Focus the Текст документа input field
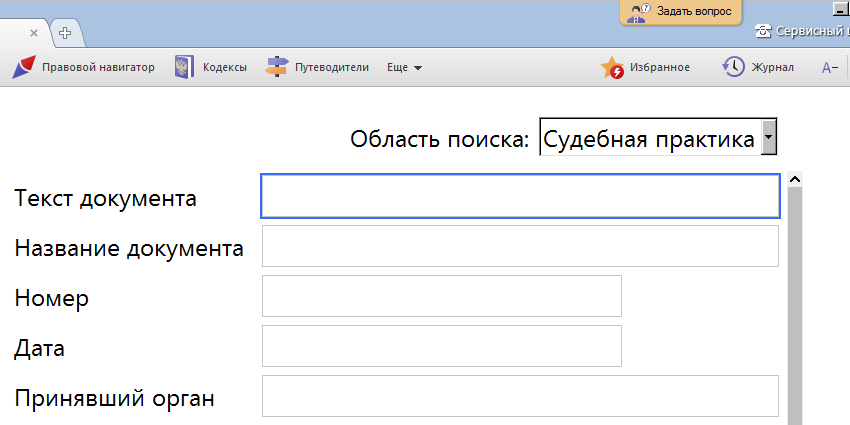Image resolution: width=850 pixels, height=425 pixels. pyautogui.click(x=520, y=196)
